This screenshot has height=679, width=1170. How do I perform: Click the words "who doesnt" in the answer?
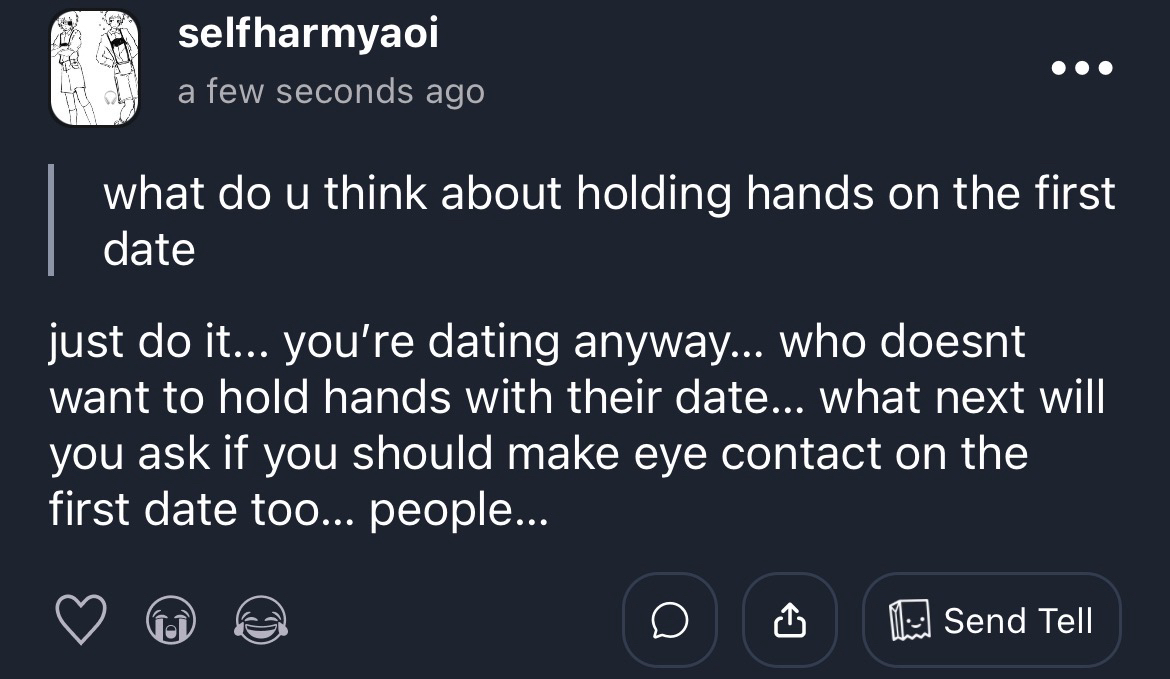(x=902, y=343)
